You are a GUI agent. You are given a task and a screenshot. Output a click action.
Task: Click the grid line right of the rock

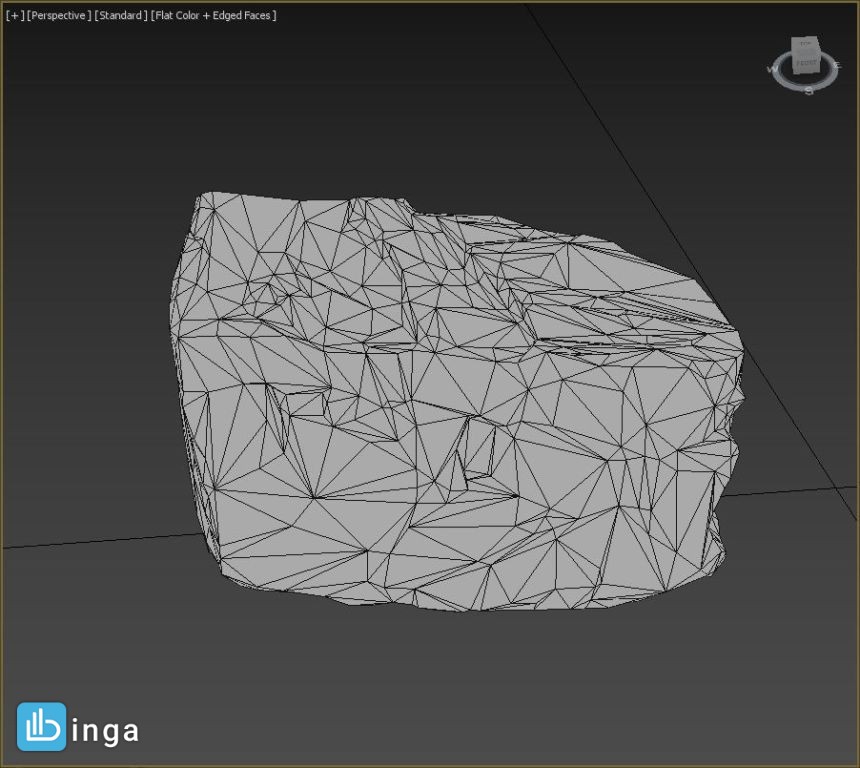[x=790, y=491]
